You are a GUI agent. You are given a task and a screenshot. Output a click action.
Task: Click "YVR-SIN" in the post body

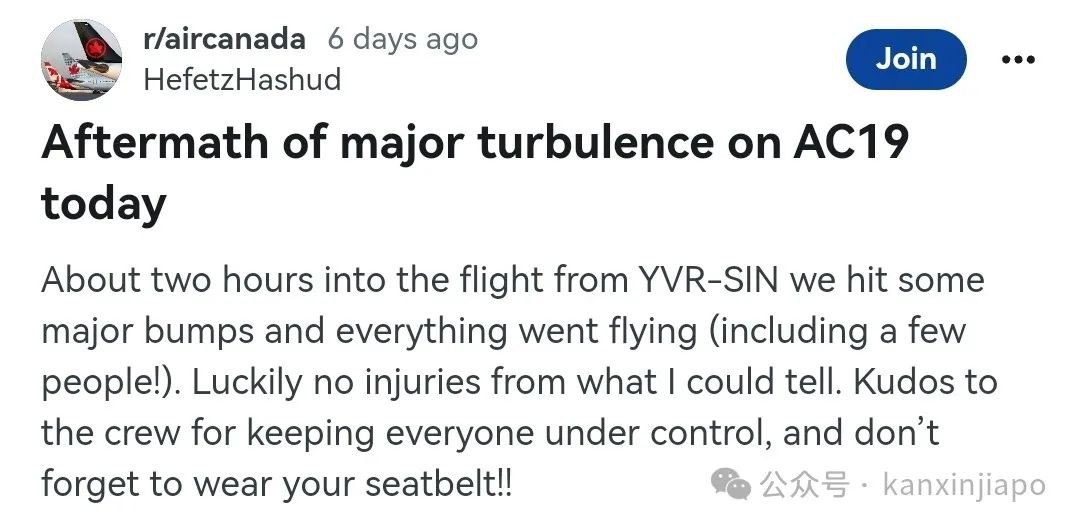(709, 279)
